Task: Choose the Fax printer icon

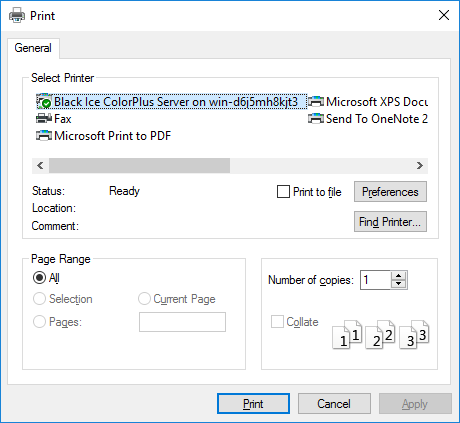Action: point(44,119)
